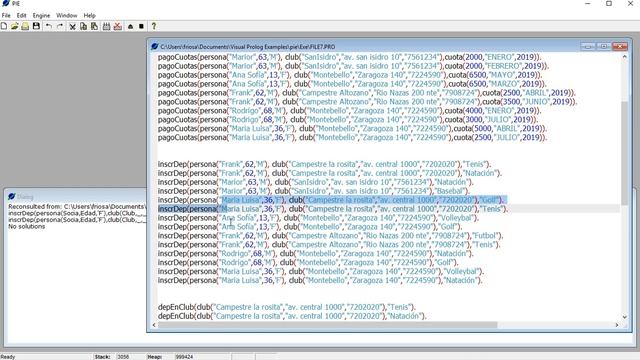640x360 pixels.
Task: Click the editor's horizontal scrollbar left arrow
Action: pyautogui.click(x=154, y=325)
